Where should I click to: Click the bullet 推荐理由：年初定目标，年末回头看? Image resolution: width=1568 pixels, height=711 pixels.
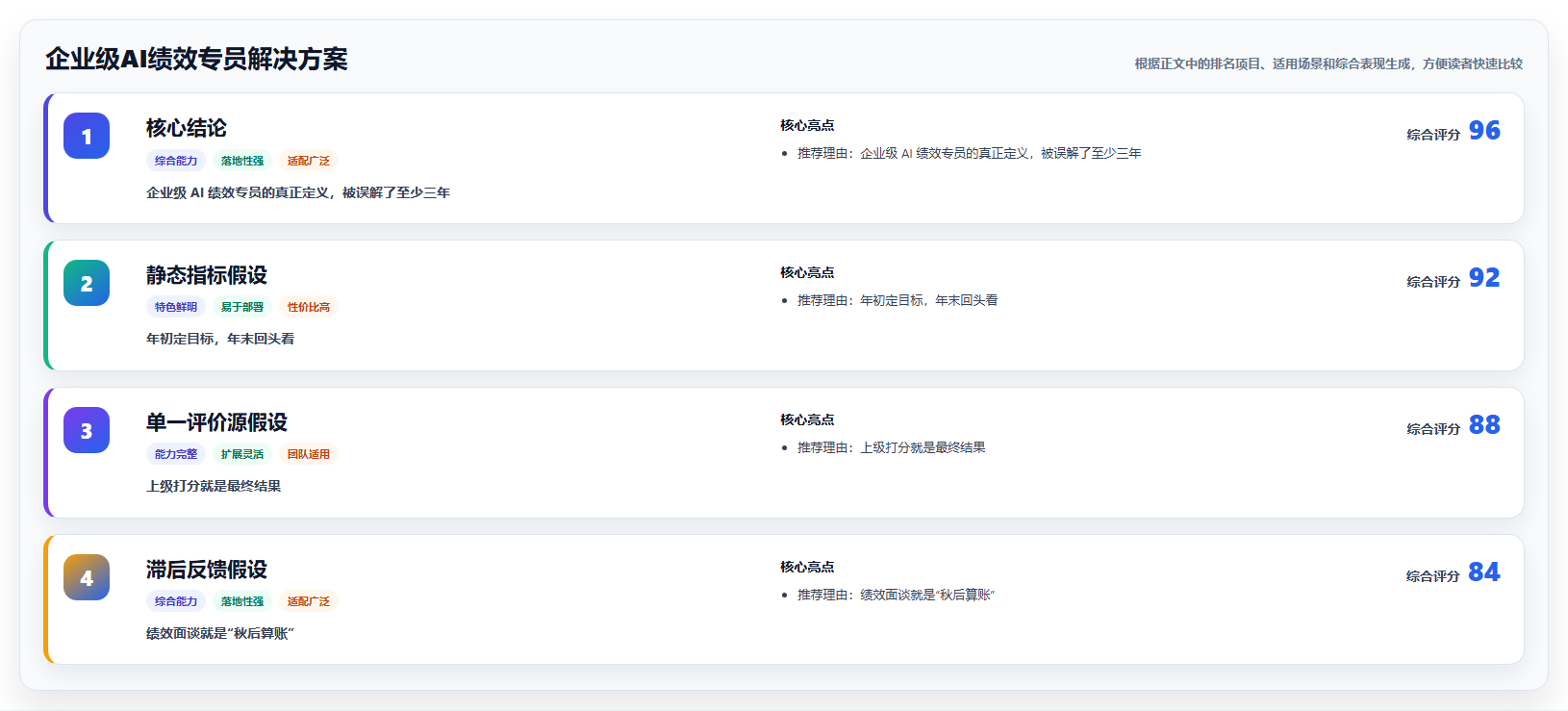(x=898, y=300)
